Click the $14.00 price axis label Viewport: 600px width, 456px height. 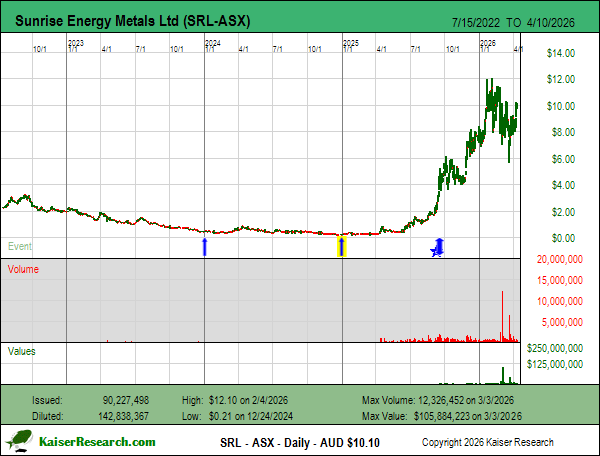click(x=561, y=53)
